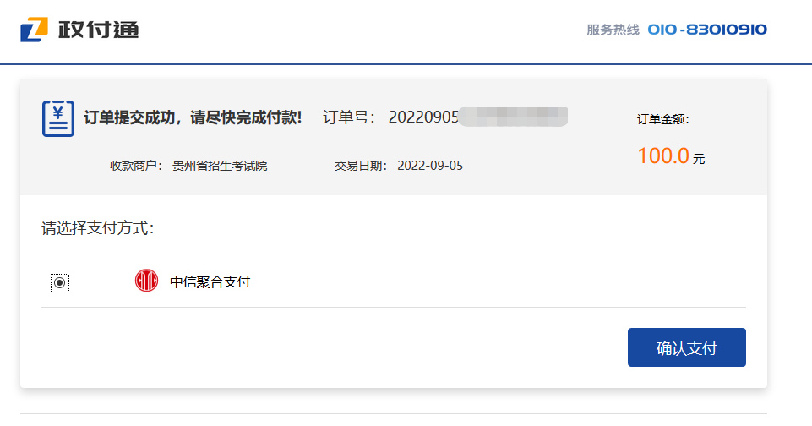Click the 订单号 label
The height and width of the screenshot is (426, 812).
click(x=349, y=117)
